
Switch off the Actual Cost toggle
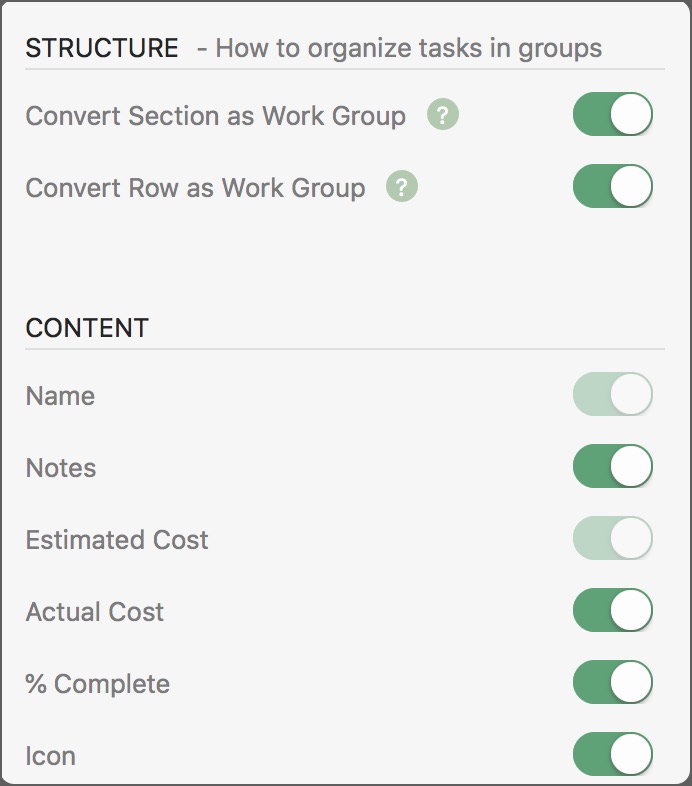(x=612, y=611)
